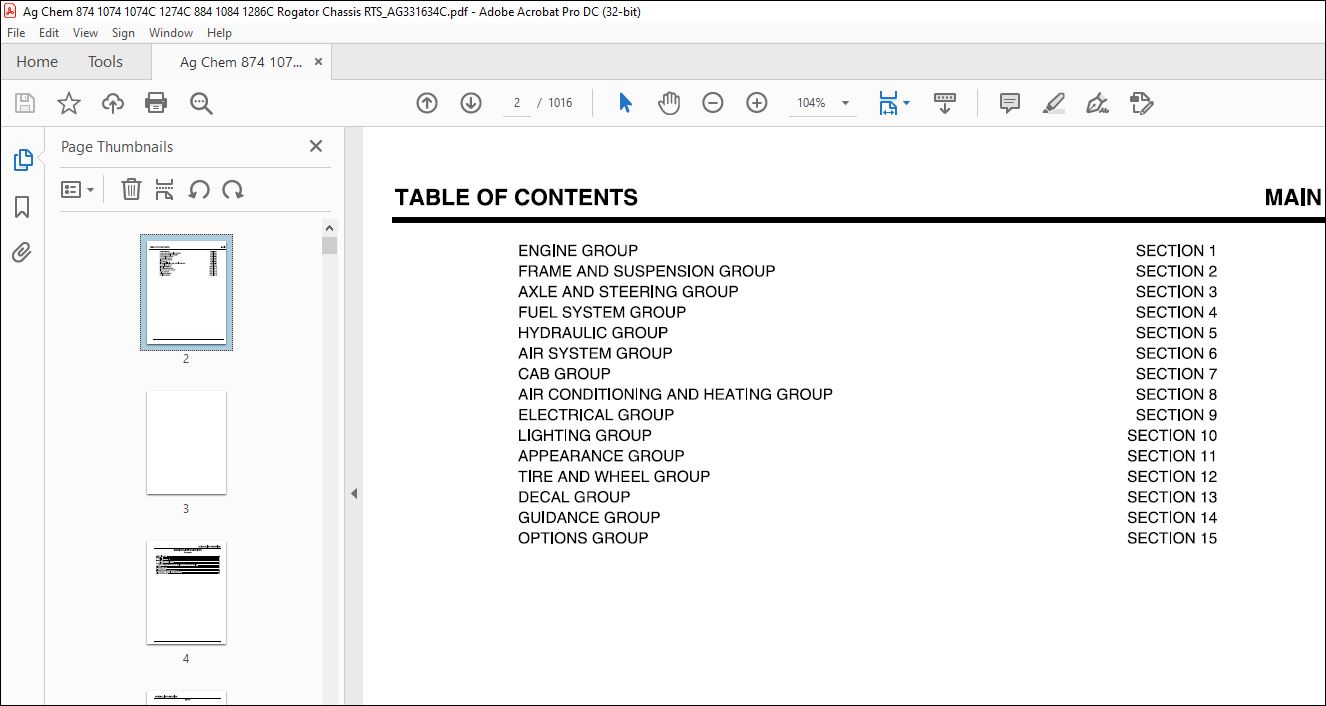Viewport: 1326px width, 706px height.
Task: Select the Highlight text tool
Action: 1054,103
